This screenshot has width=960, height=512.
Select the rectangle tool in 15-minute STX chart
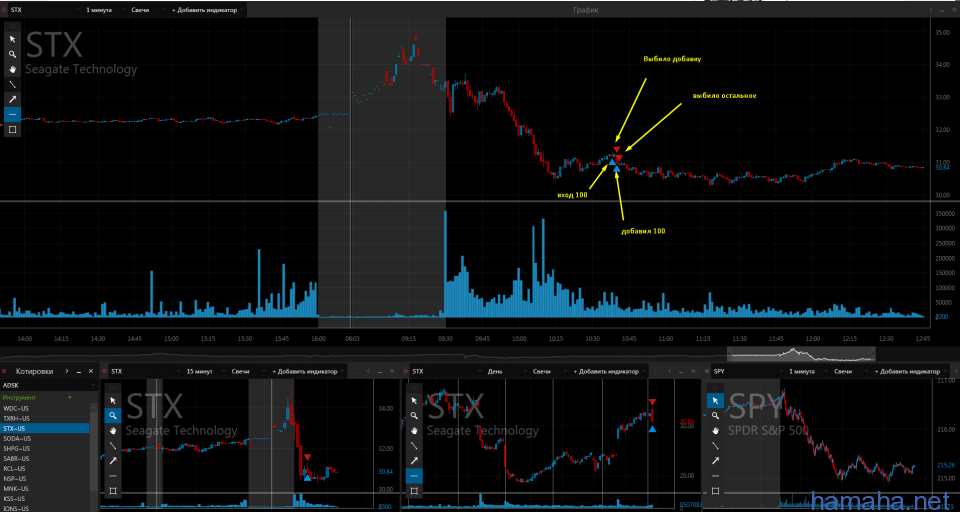(x=113, y=491)
